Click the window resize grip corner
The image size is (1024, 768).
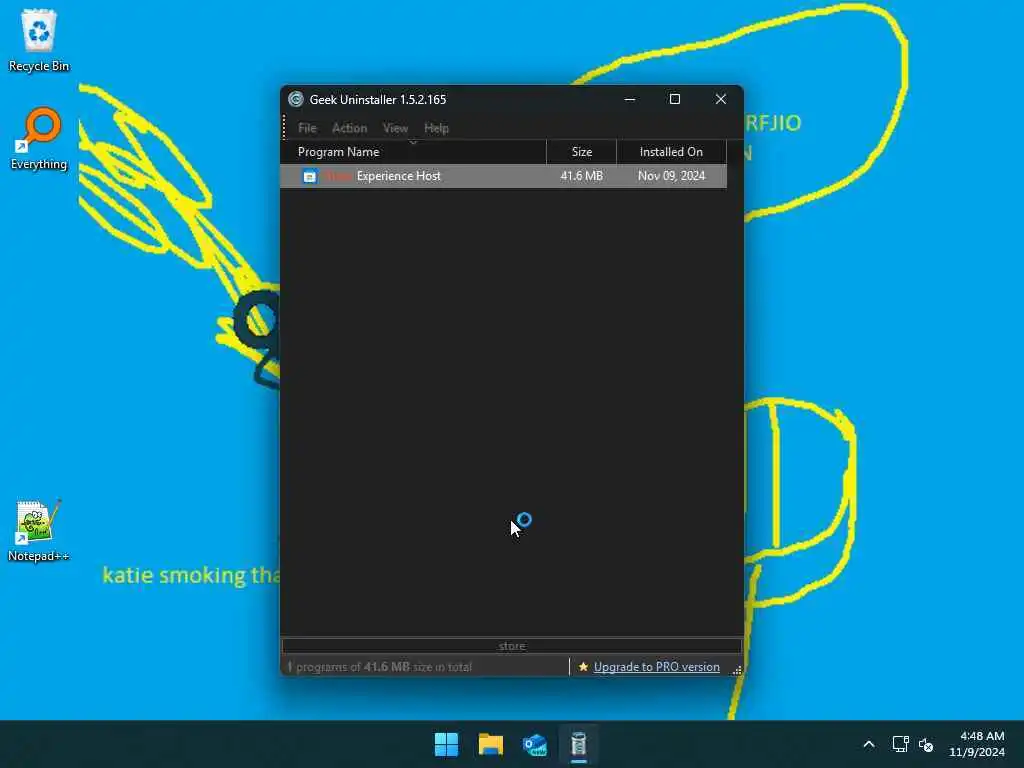point(737,670)
